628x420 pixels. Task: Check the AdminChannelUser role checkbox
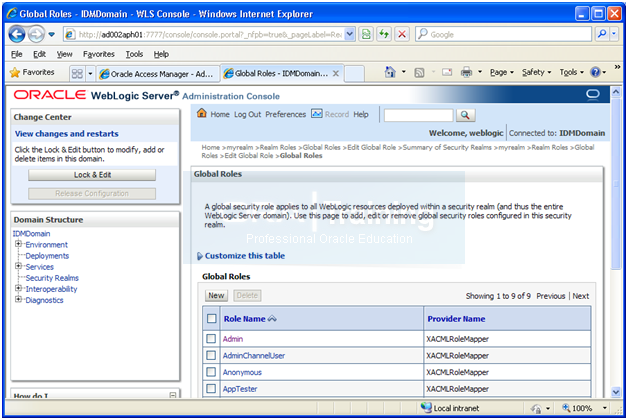(x=211, y=356)
